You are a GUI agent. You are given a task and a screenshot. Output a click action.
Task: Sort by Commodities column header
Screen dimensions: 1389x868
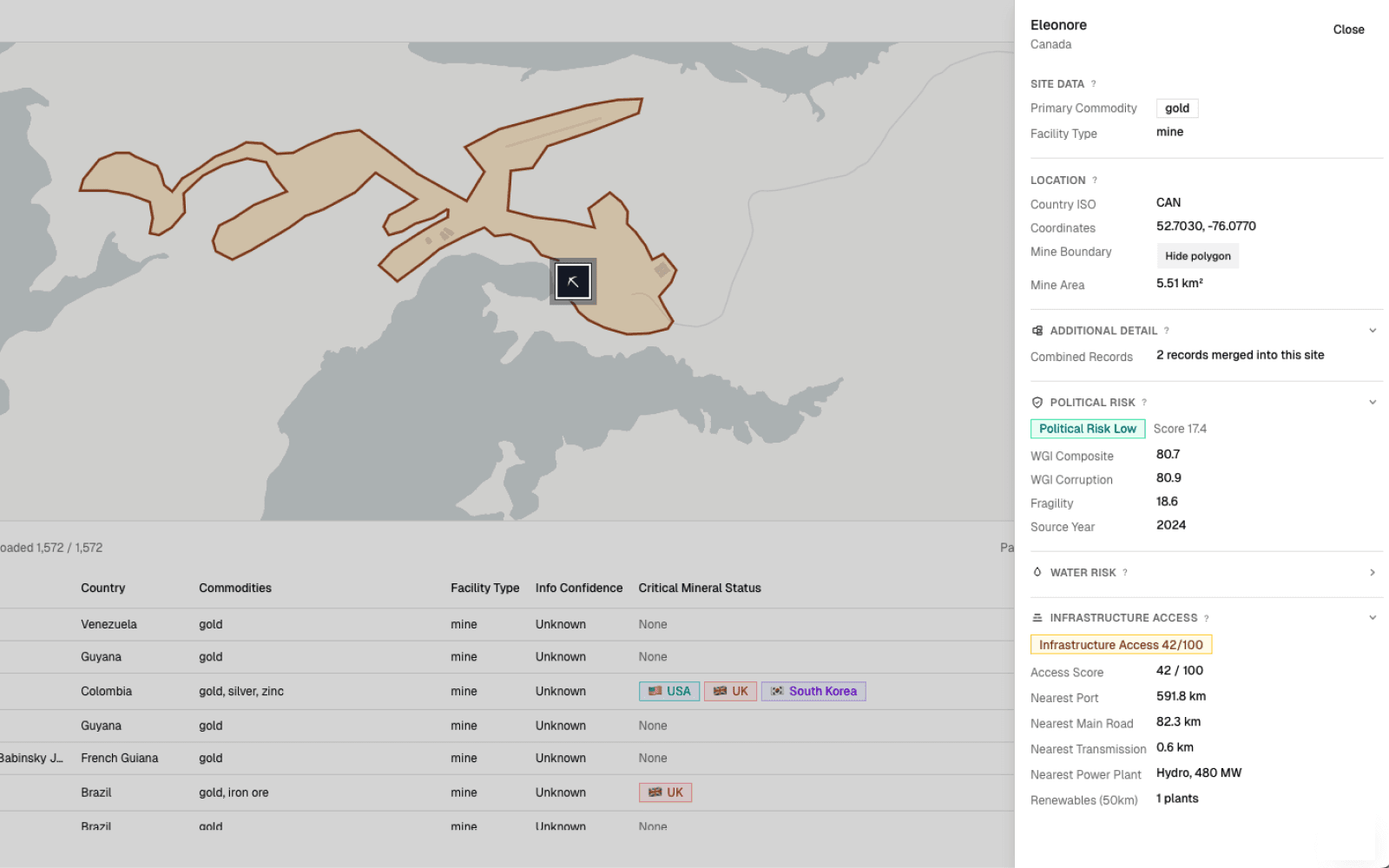point(235,588)
